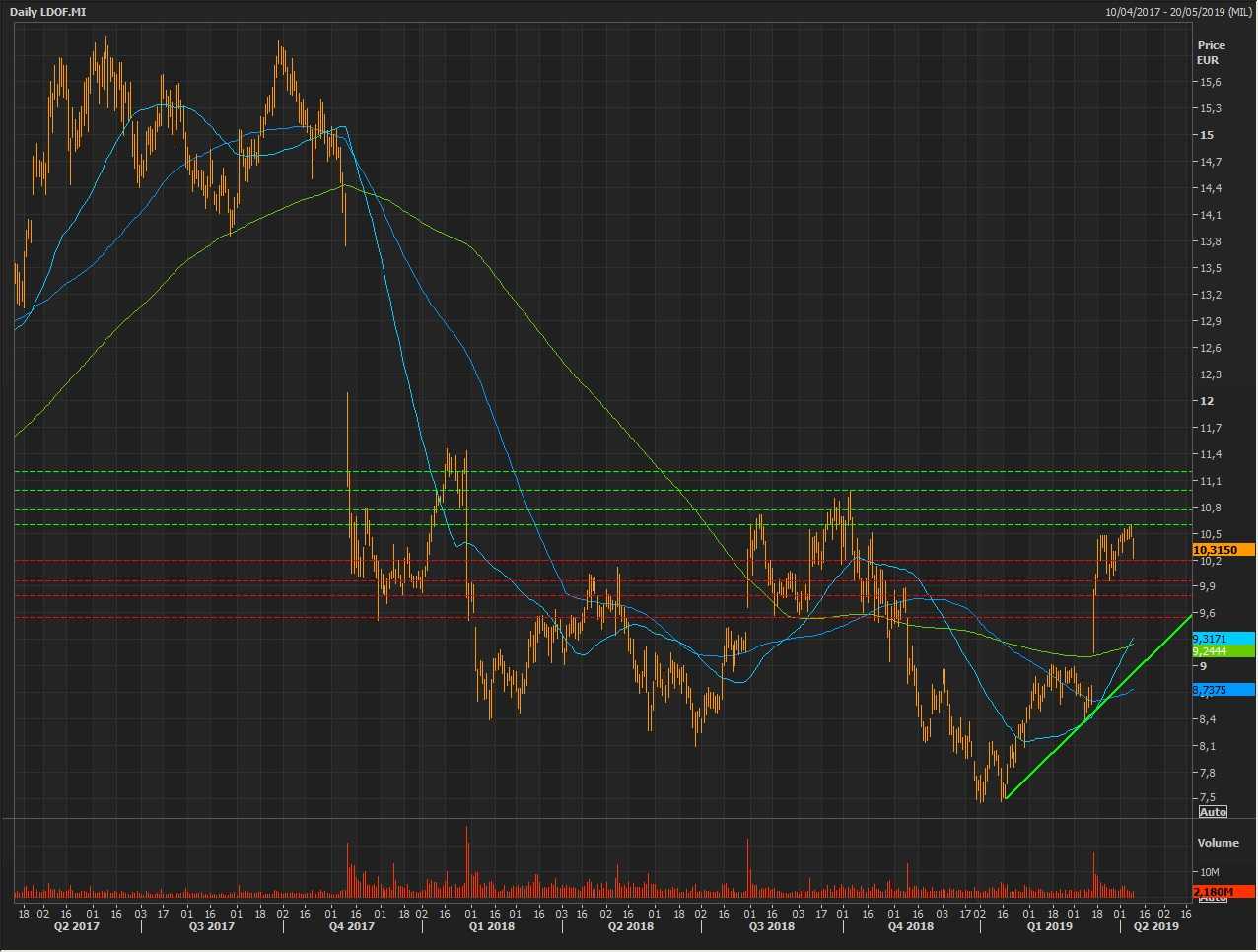The height and width of the screenshot is (952, 1258).
Task: Select the Q1 2019 label on time axis
Action: [x=1049, y=926]
